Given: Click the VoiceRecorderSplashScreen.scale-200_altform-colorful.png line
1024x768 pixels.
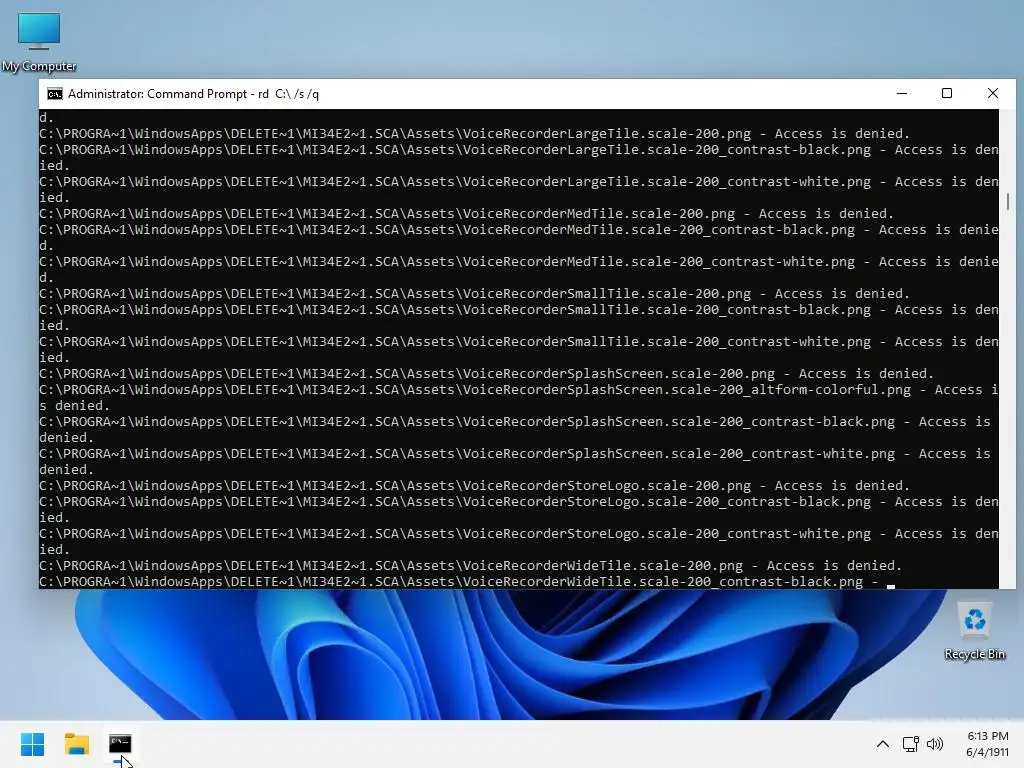Looking at the screenshot, I should (x=519, y=398).
